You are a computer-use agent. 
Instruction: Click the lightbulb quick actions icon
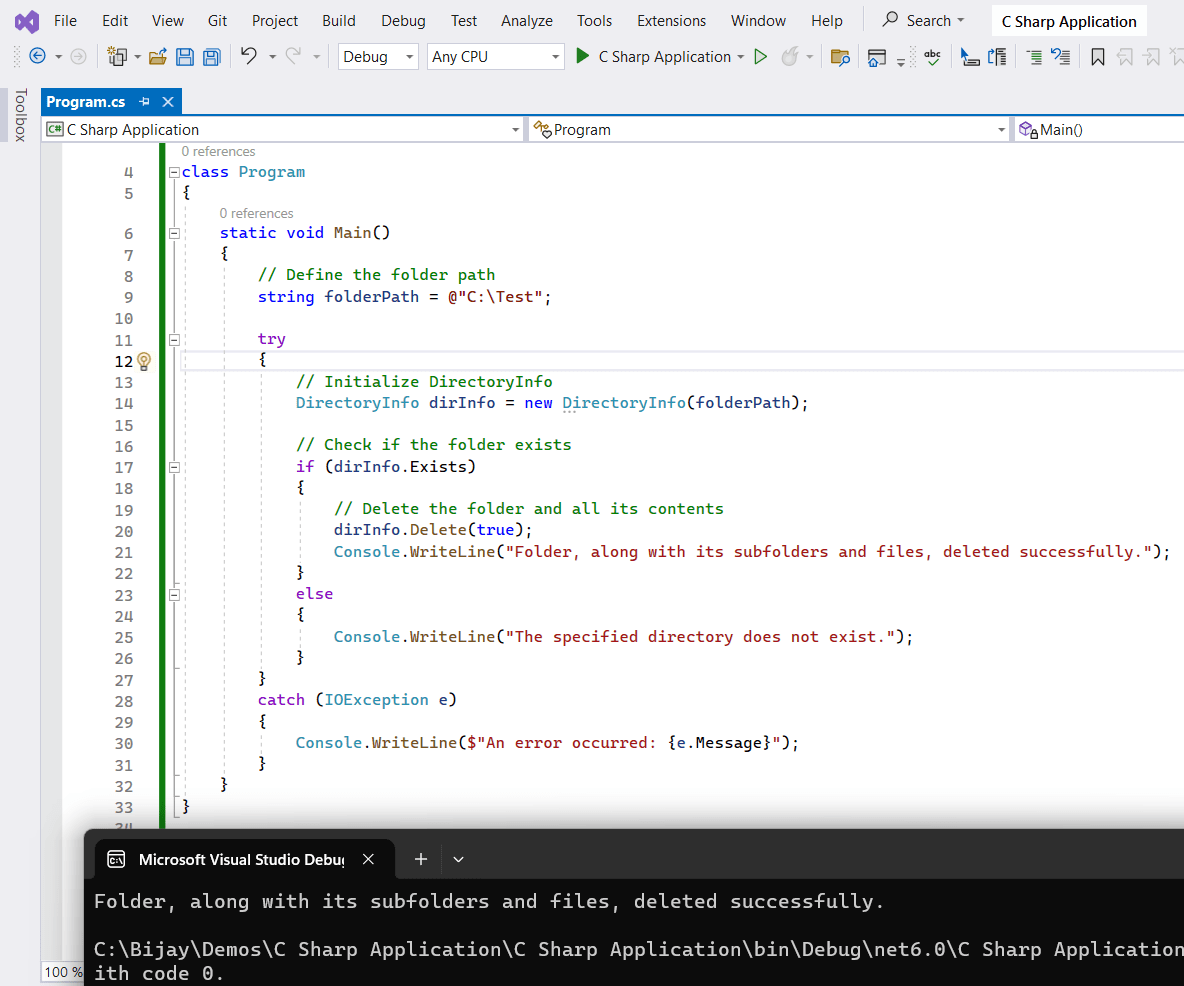[144, 361]
